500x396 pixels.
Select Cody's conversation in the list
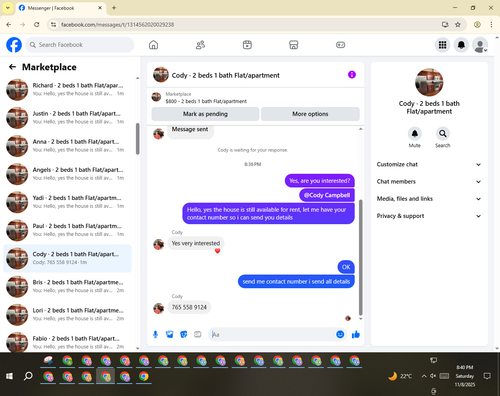(67, 258)
